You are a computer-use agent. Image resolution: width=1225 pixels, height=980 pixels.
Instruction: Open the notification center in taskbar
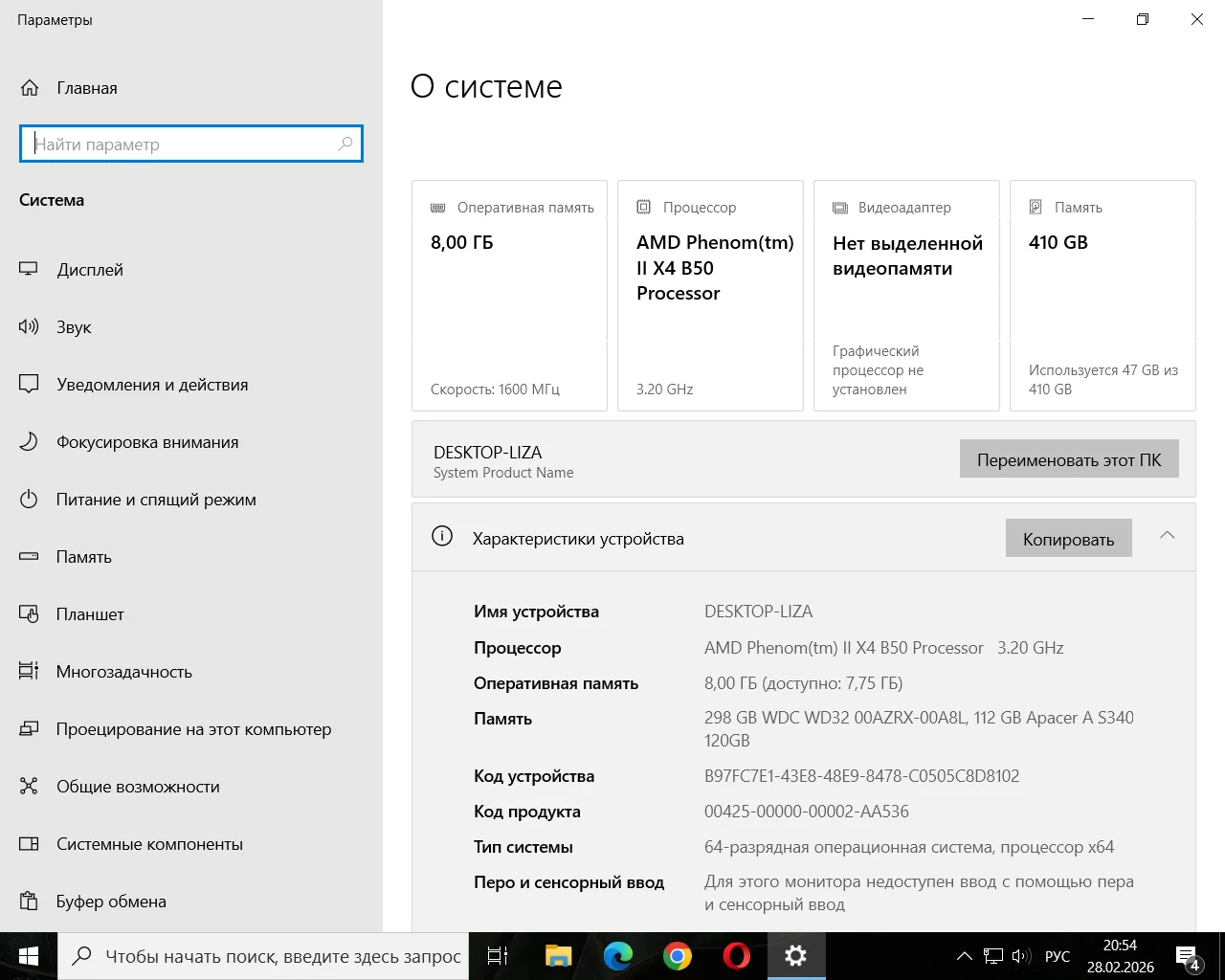pyautogui.click(x=1187, y=956)
